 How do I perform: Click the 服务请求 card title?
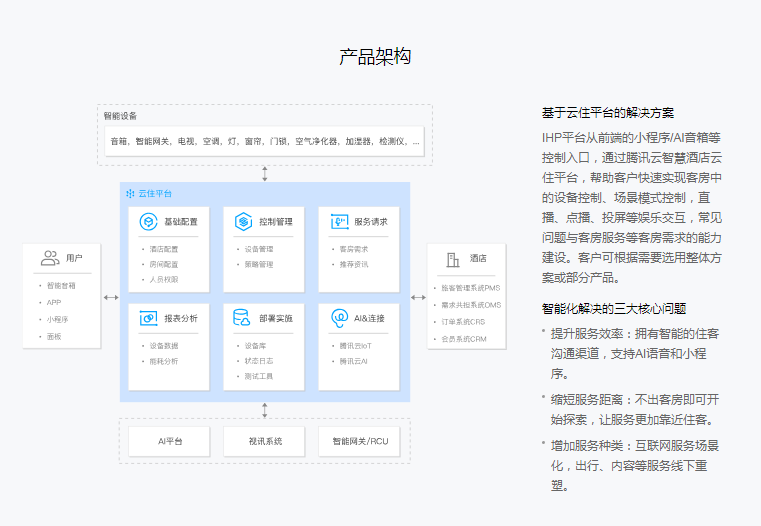(x=371, y=222)
